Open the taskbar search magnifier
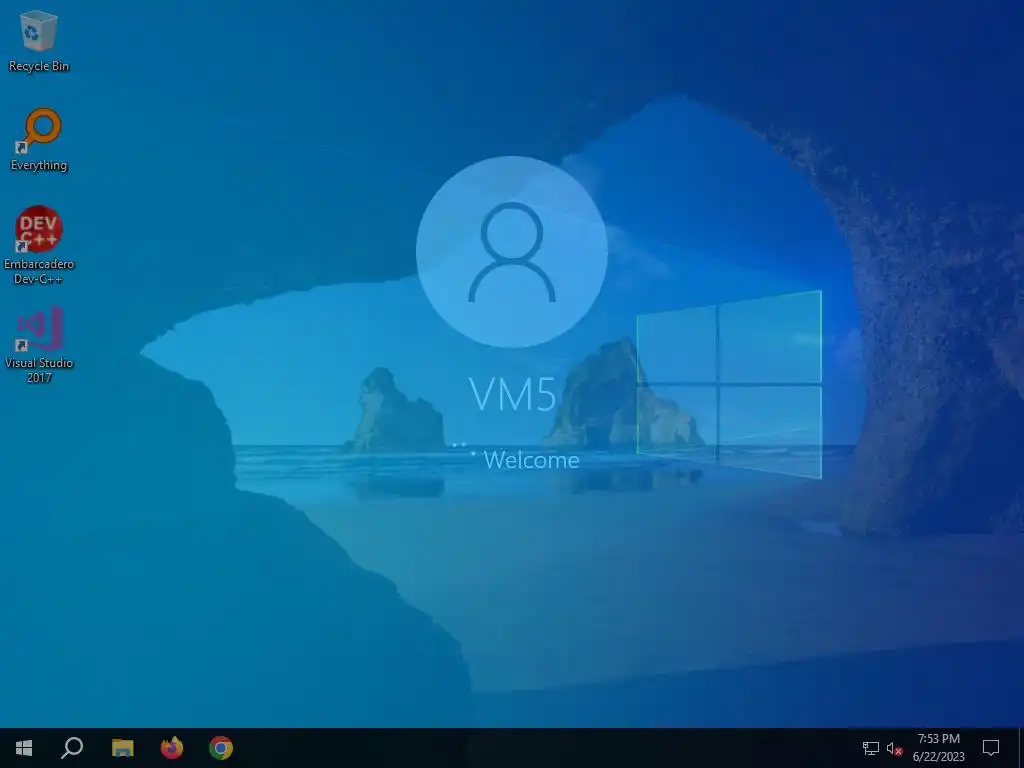Screen dimensions: 1024x768 coord(72,748)
